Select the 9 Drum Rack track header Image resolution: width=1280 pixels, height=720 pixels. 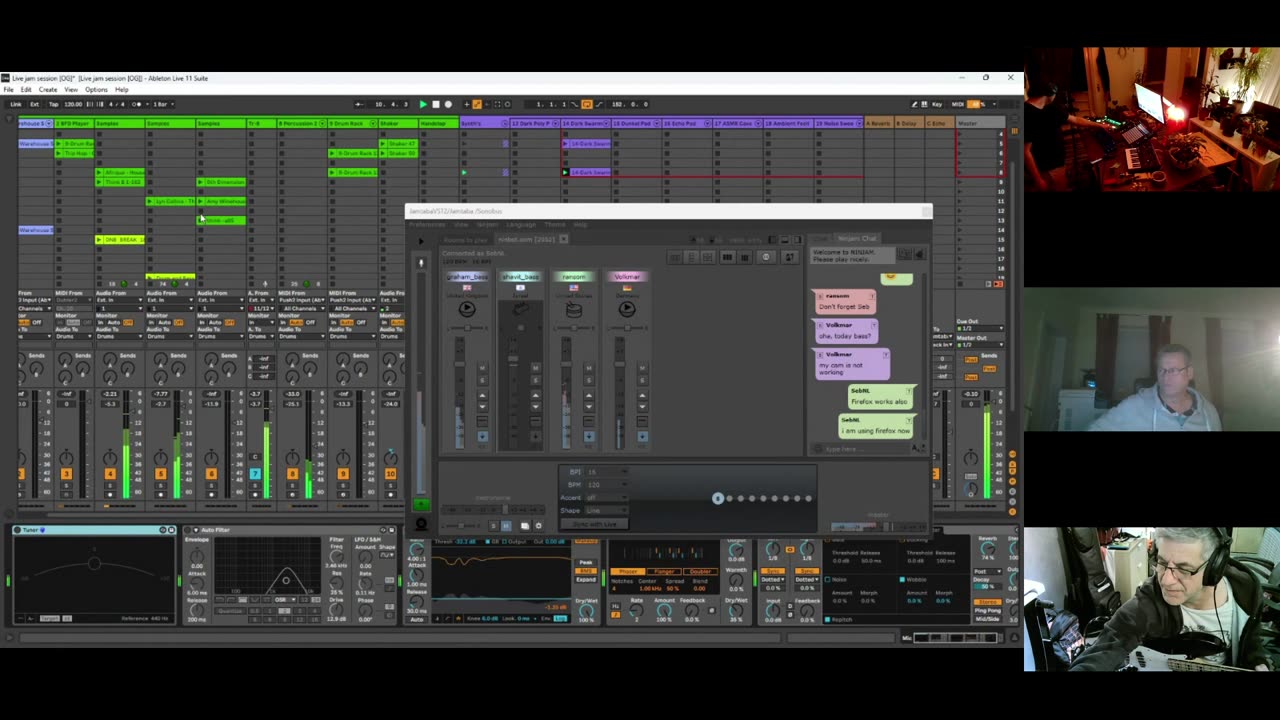[351, 123]
